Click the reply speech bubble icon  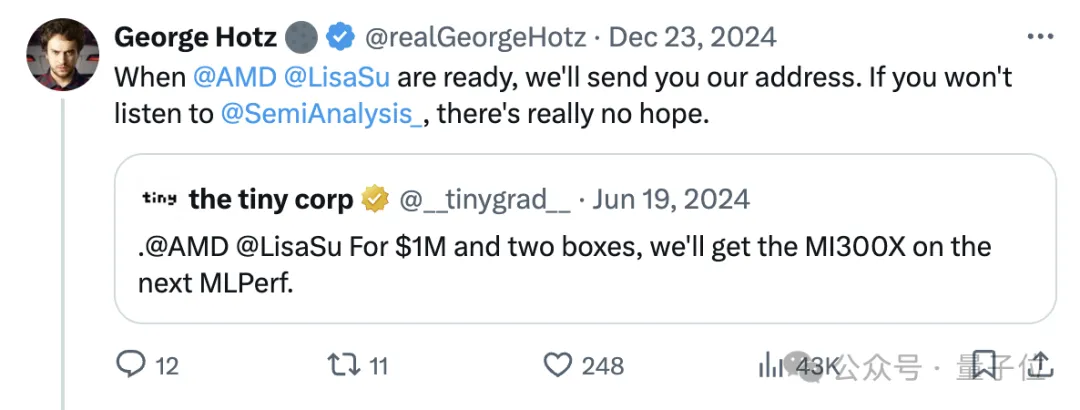[131, 365]
